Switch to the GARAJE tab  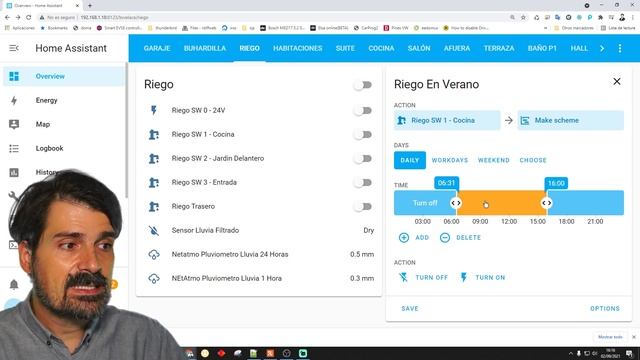click(x=157, y=48)
